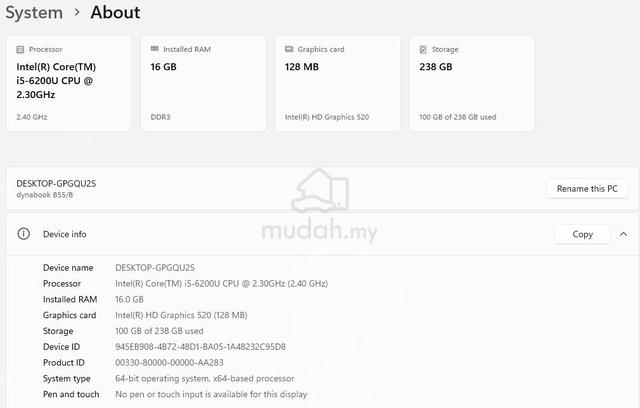Viewport: 640px width, 408px height.
Task: Collapse the Device info section chevron
Action: [623, 234]
